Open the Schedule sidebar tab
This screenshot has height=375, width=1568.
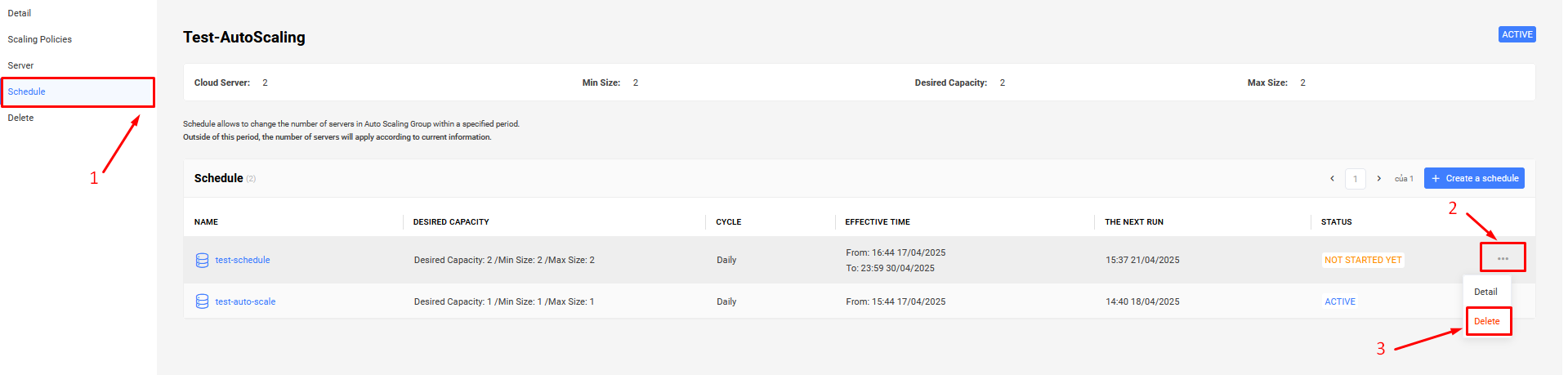pos(78,92)
